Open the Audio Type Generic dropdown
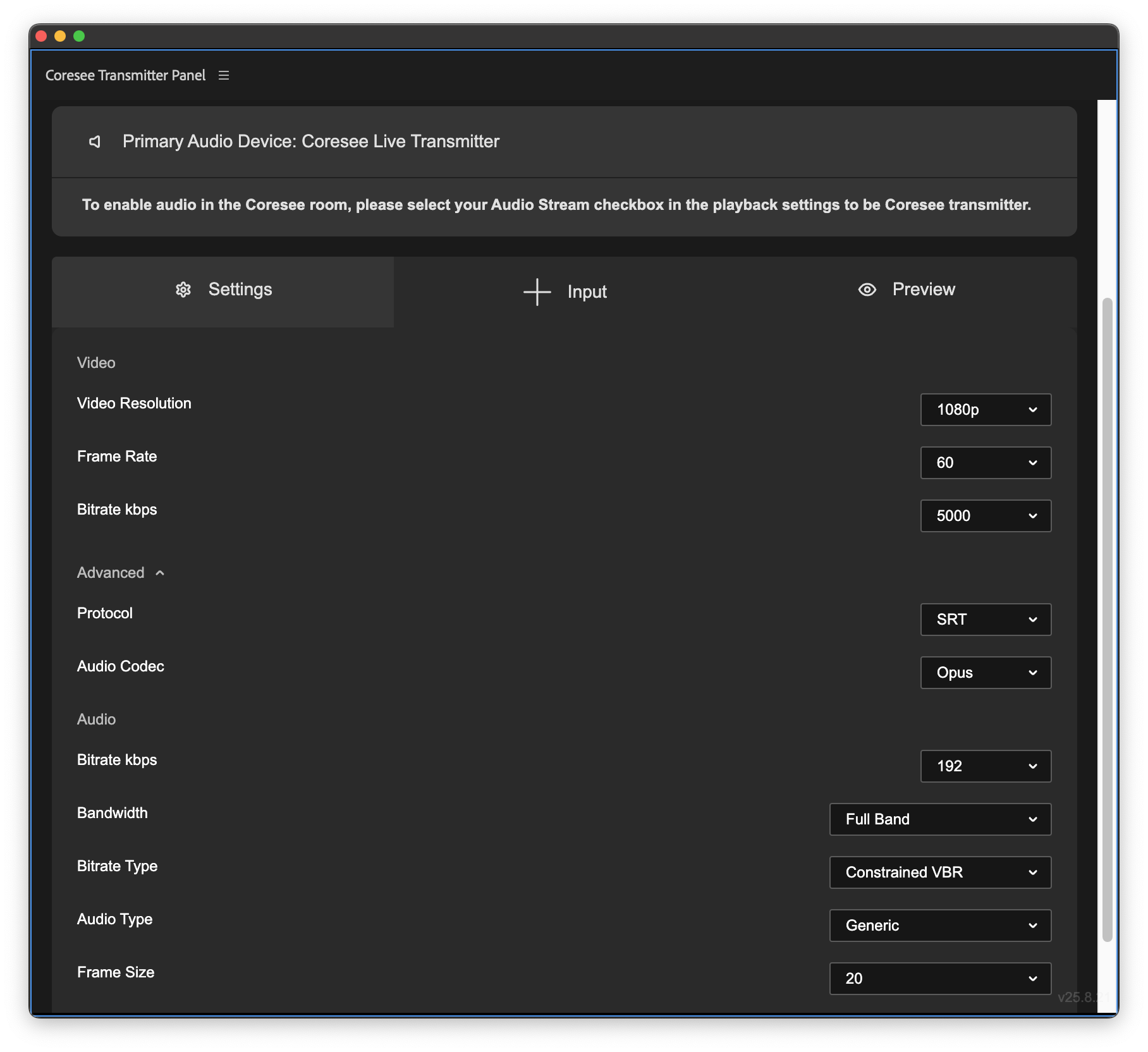This screenshot has width=1148, height=1052. point(940,926)
